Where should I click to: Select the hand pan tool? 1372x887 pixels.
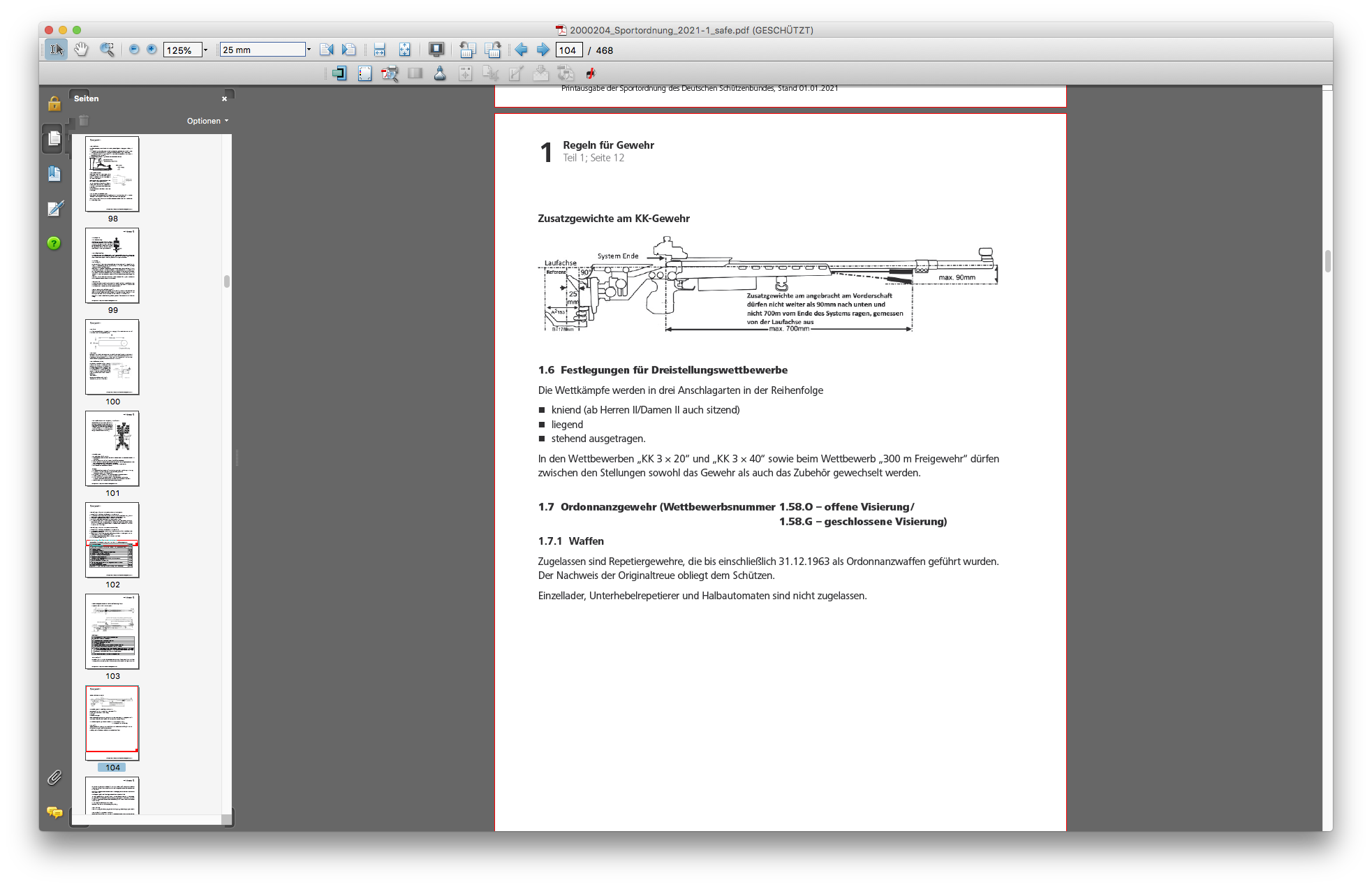click(82, 50)
